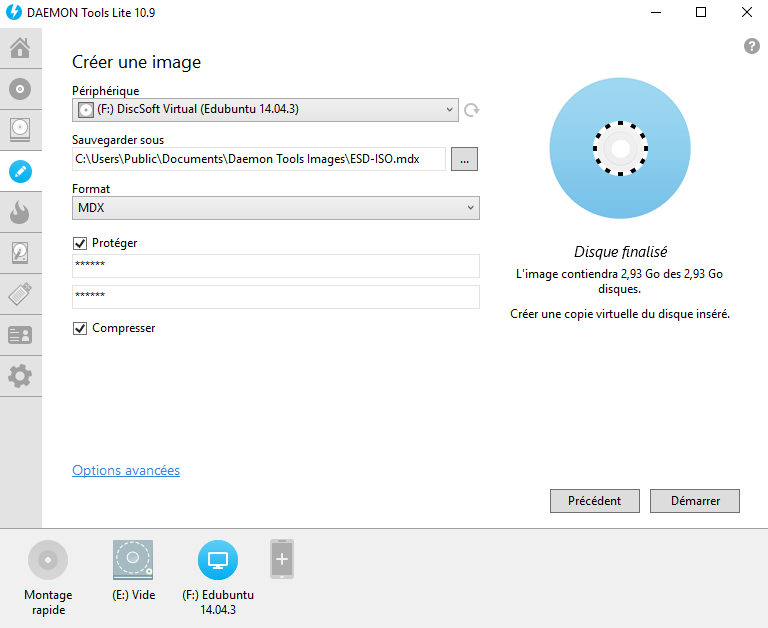The image size is (768, 628).
Task: Select the (E:) Vide virtual drive
Action: click(133, 560)
